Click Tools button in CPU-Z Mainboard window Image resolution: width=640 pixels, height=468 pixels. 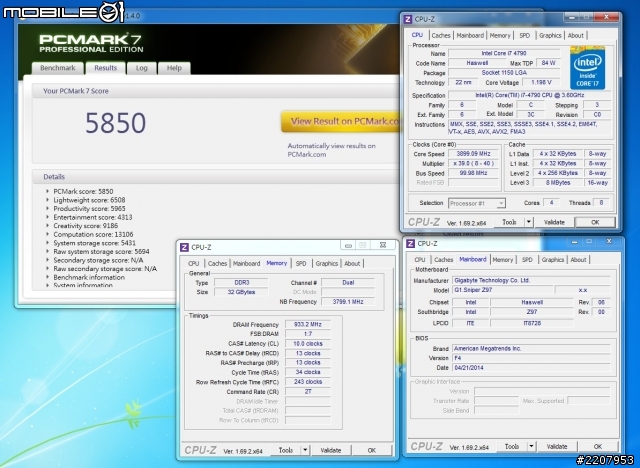(x=511, y=447)
